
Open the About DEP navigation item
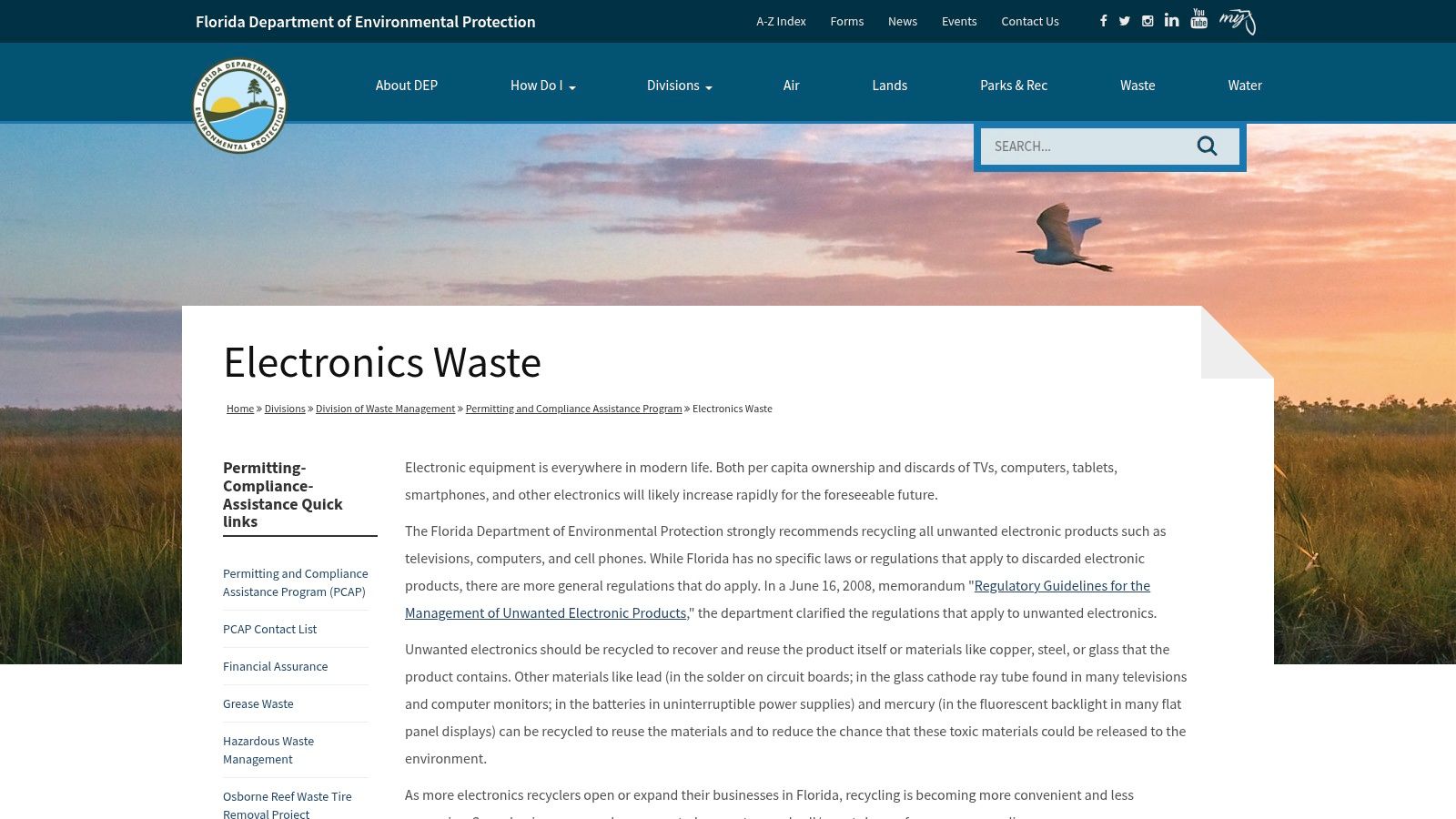click(406, 85)
